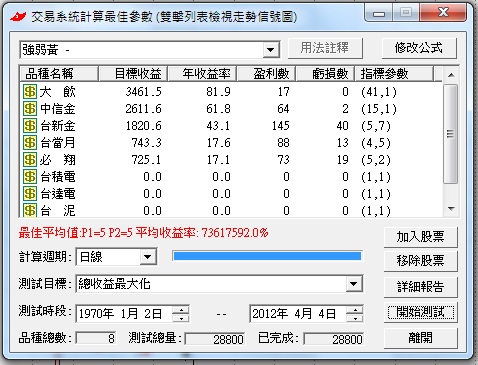Sort by 虧損數 column header
Viewport: 478px width, 365px height.
click(x=325, y=73)
